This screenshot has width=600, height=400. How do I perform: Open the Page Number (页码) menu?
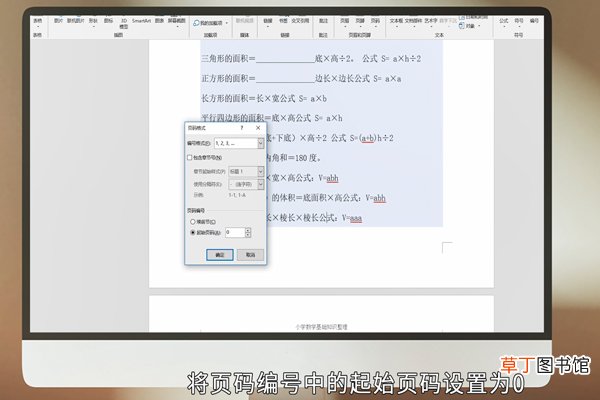click(375, 23)
